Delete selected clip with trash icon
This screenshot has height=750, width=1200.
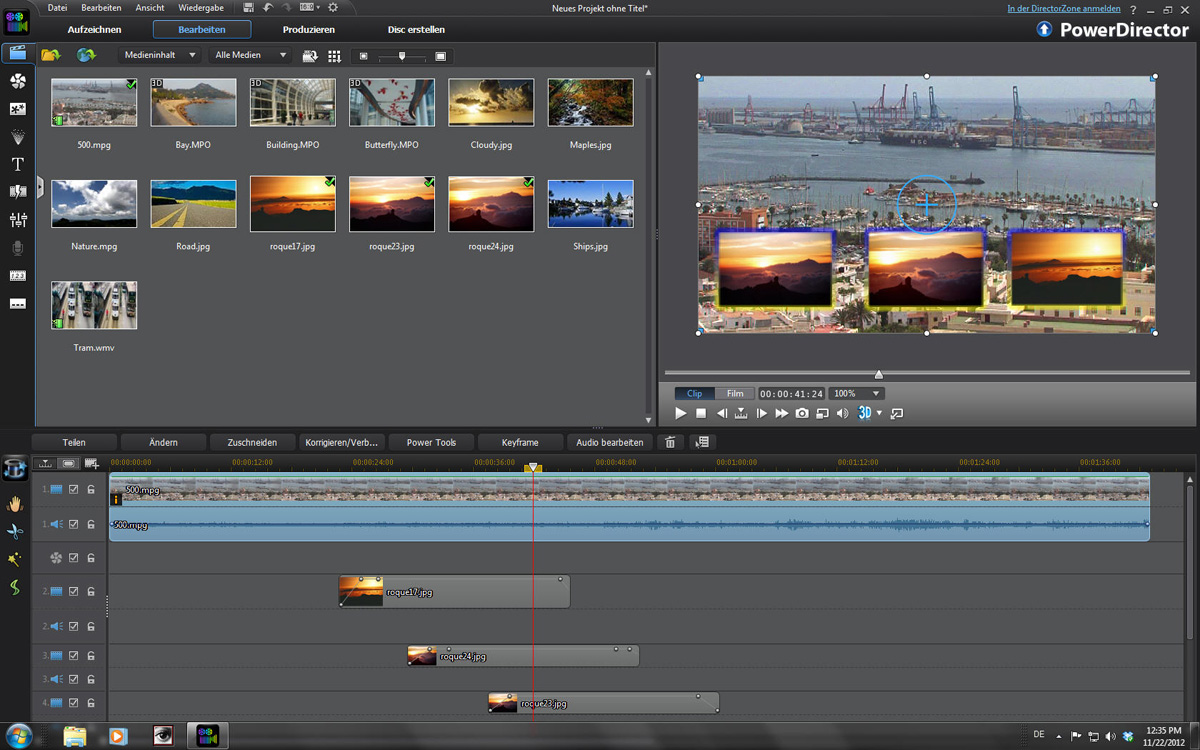coord(671,442)
